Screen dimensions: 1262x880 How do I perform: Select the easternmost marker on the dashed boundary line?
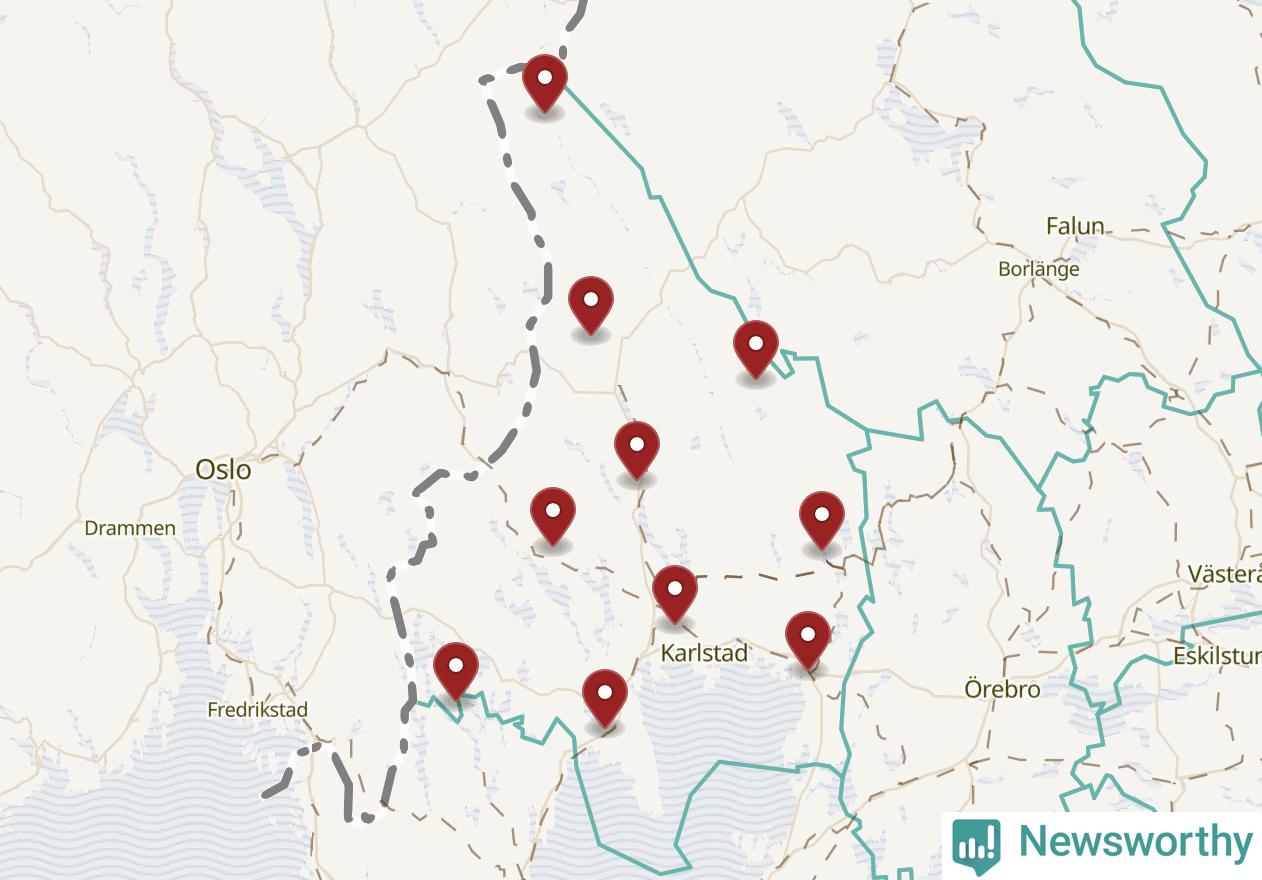click(822, 520)
